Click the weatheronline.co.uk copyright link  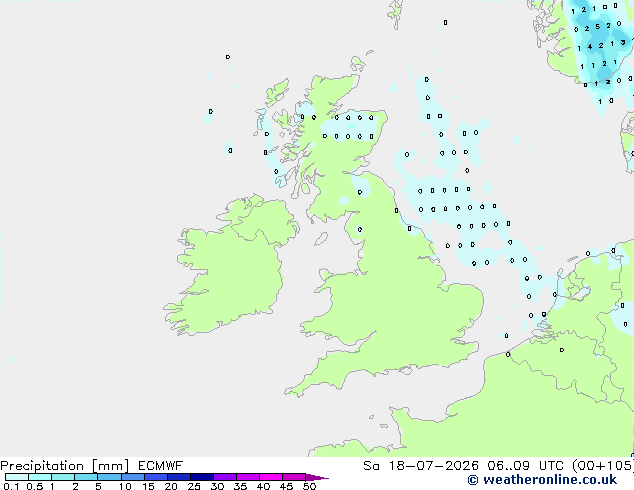click(x=542, y=480)
